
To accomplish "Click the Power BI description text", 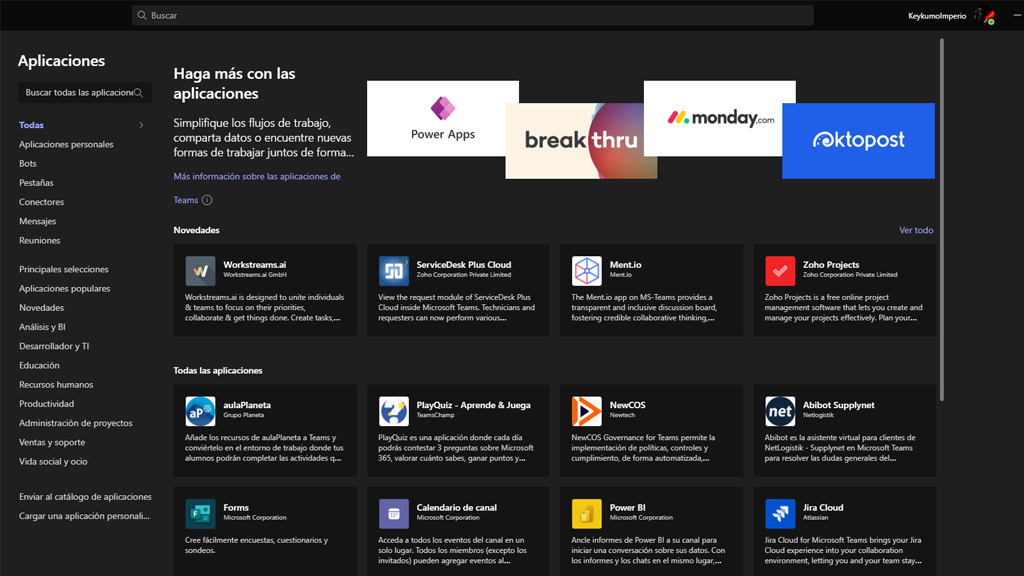I will click(x=648, y=551).
